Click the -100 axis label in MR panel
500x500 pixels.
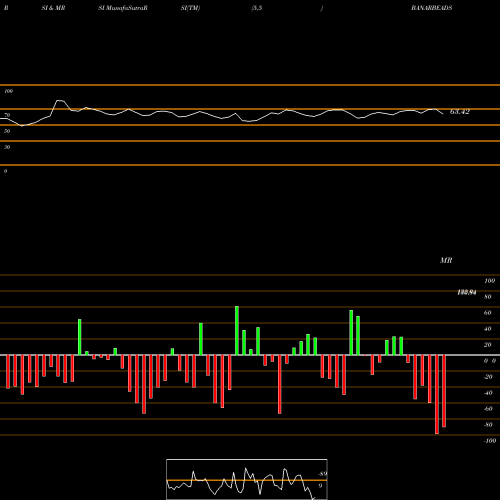(490, 441)
